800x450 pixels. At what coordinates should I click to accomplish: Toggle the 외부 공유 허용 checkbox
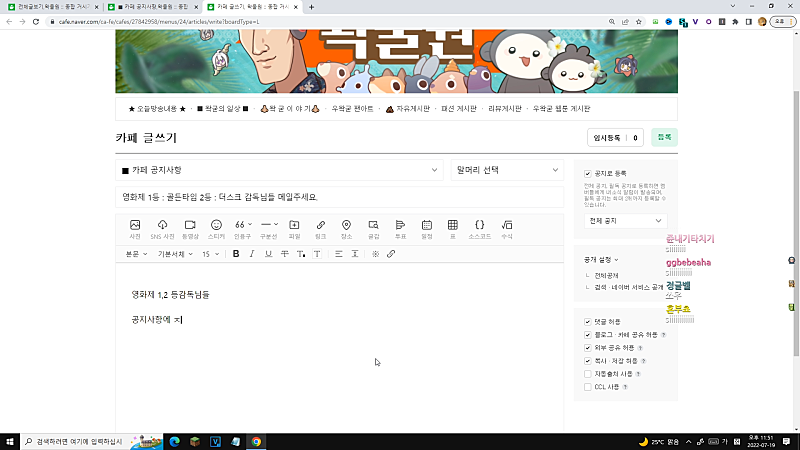pos(588,348)
